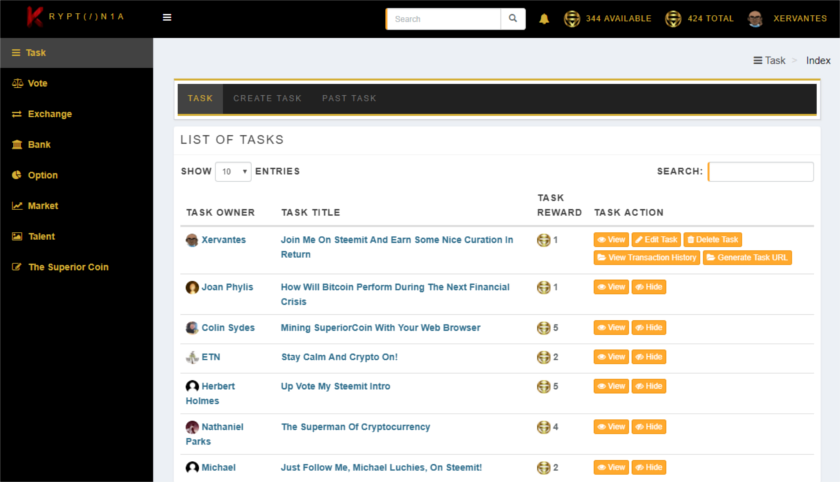The height and width of the screenshot is (482, 840).
Task: Click Xervantes avatar in task table
Action: 192,240
